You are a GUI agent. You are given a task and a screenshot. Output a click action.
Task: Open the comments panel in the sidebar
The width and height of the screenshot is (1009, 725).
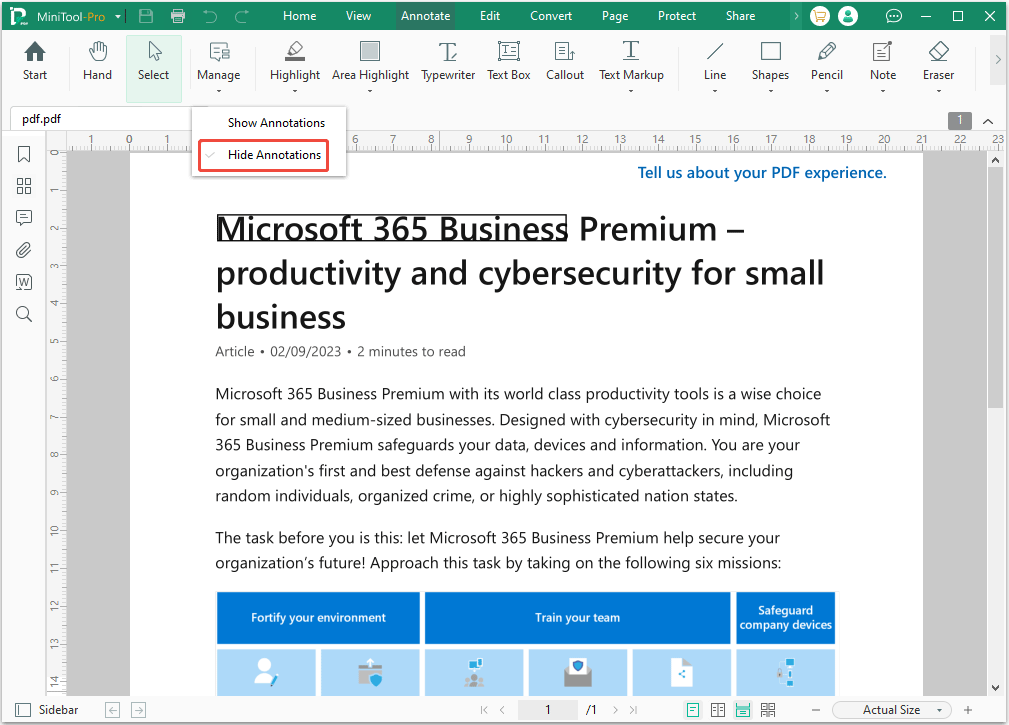(23, 217)
